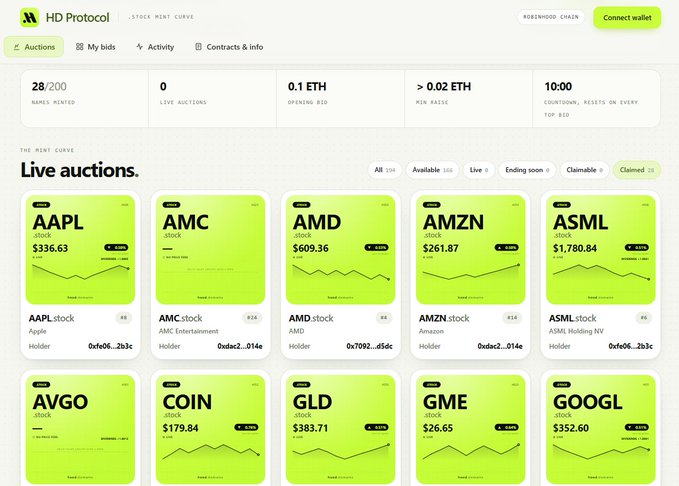This screenshot has width=679, height=486.
Task: Click the Contracts document icon
Action: (198, 46)
